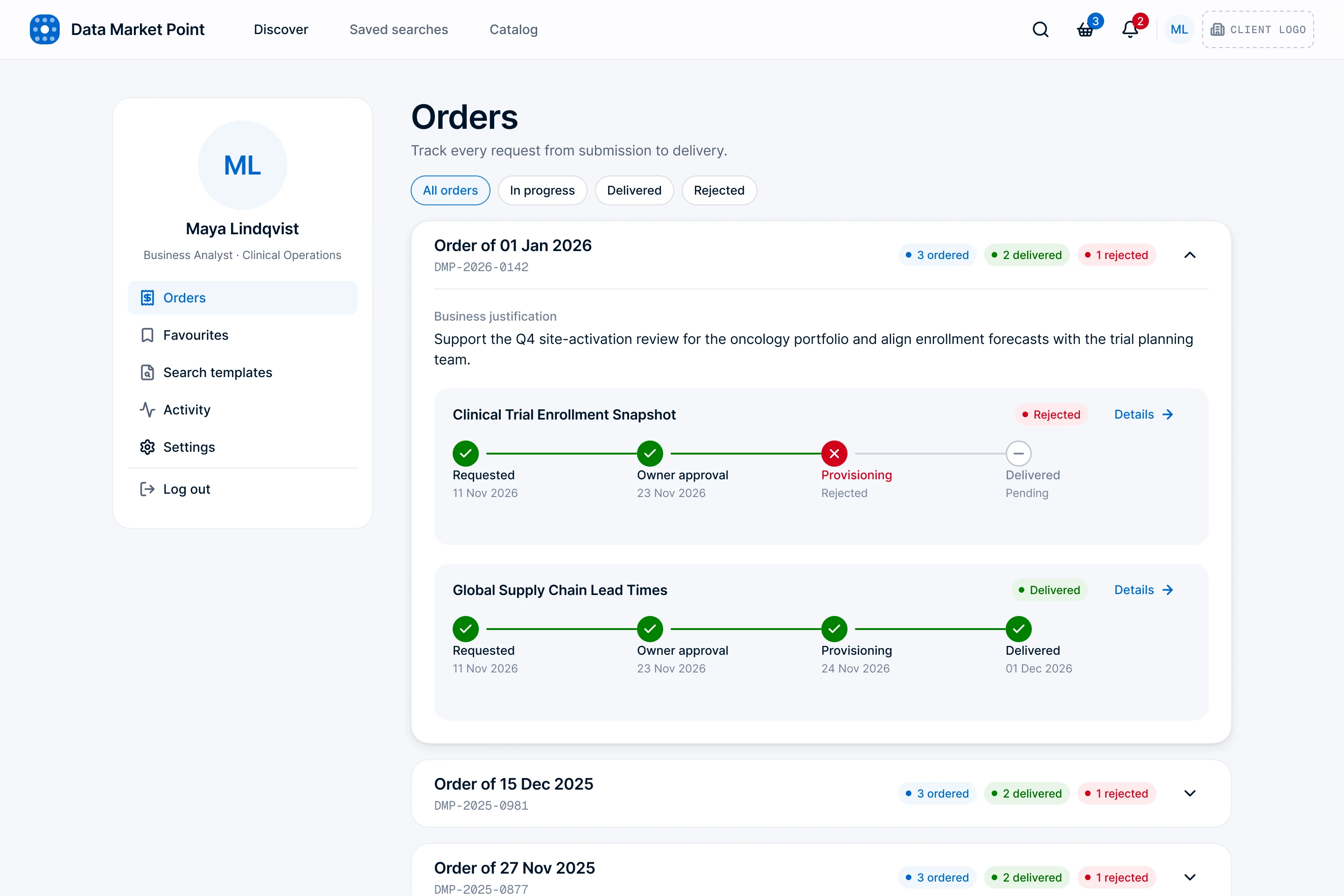Select the All orders filter
This screenshot has width=1344, height=896.
click(x=450, y=190)
